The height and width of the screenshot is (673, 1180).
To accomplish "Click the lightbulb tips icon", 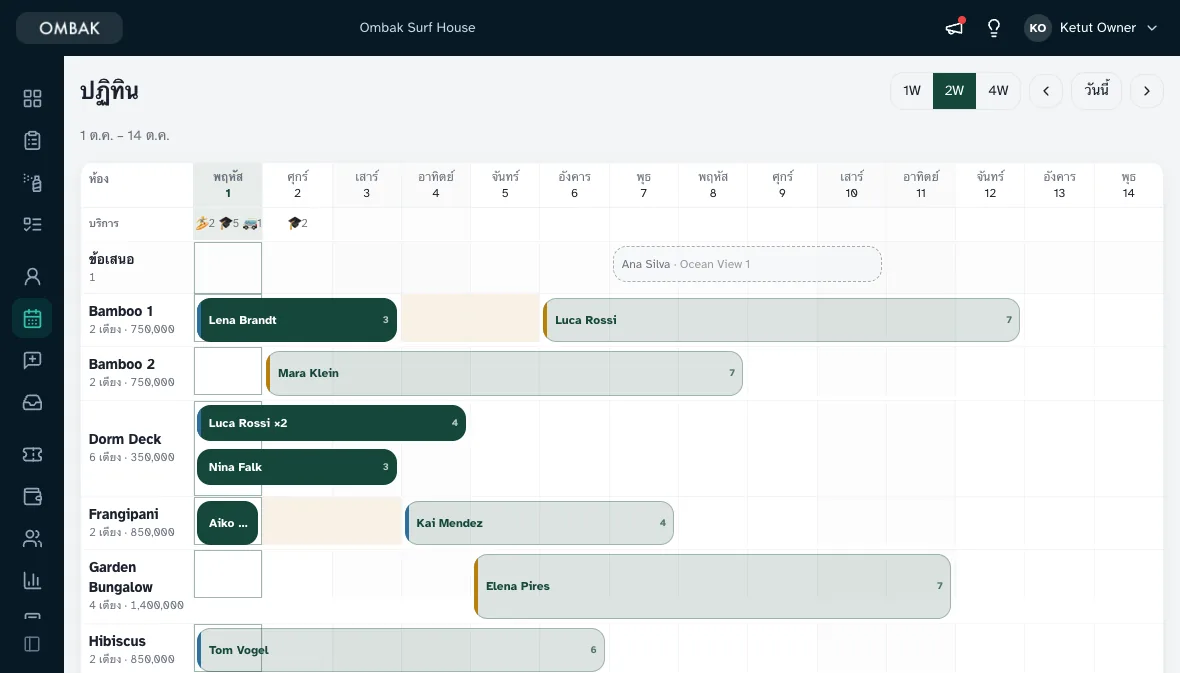I will (994, 28).
